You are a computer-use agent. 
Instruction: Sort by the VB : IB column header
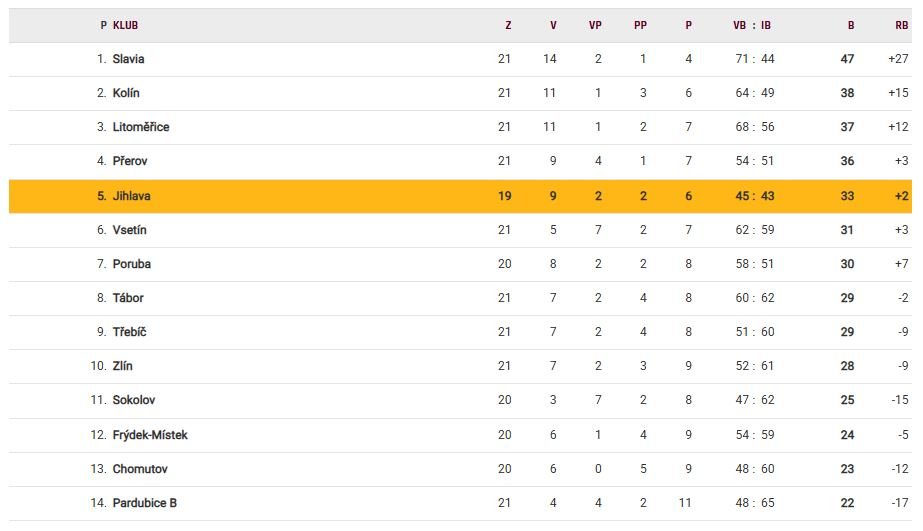click(x=752, y=26)
